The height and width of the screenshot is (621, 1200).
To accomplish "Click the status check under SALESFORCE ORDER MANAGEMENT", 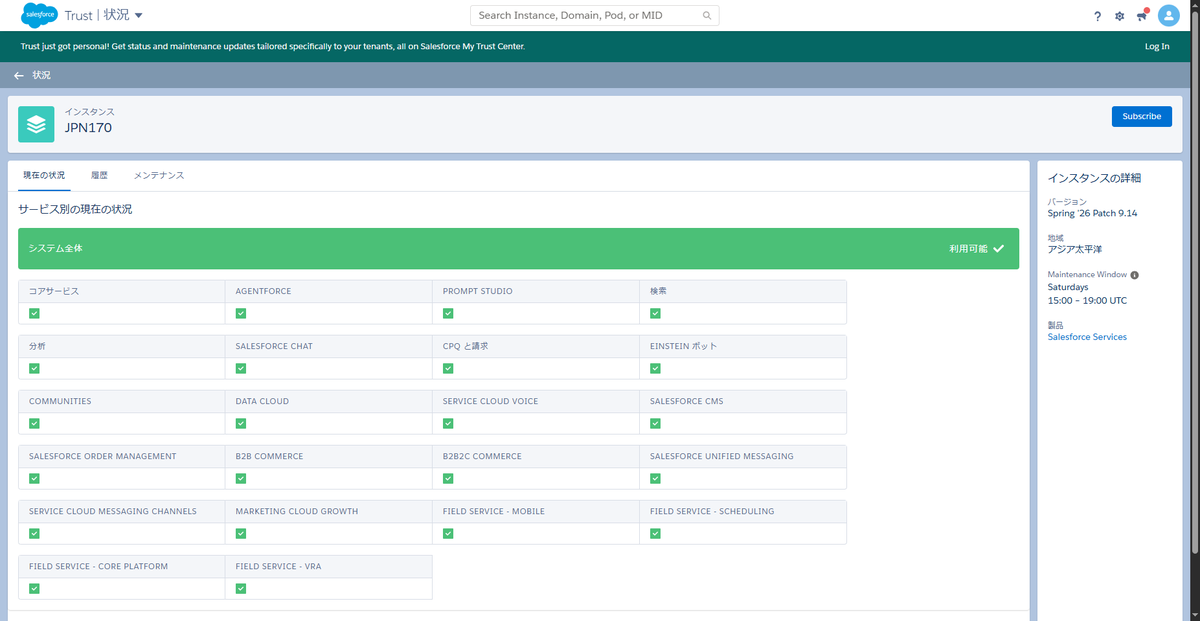I will pos(34,478).
